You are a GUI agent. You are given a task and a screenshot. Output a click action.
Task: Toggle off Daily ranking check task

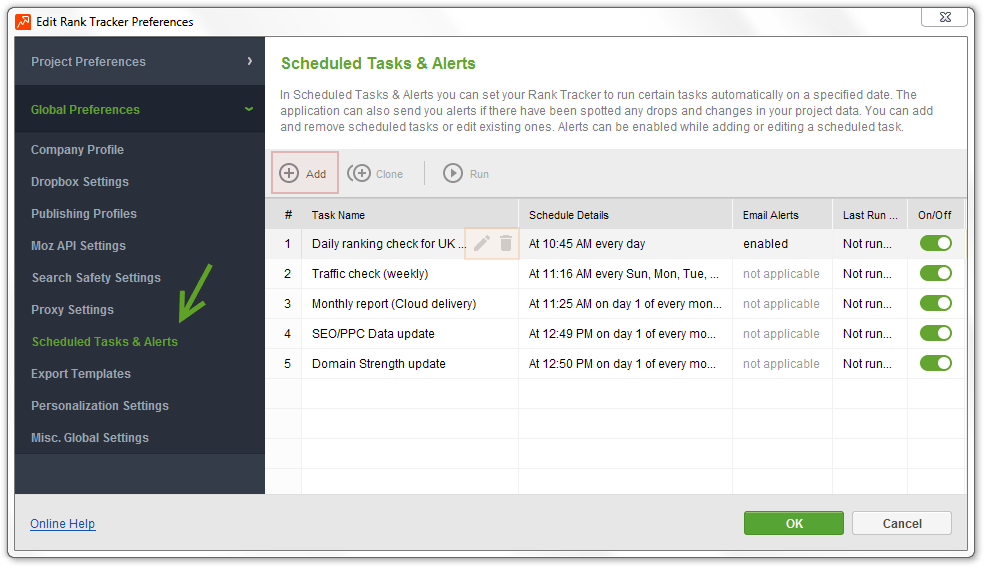936,243
